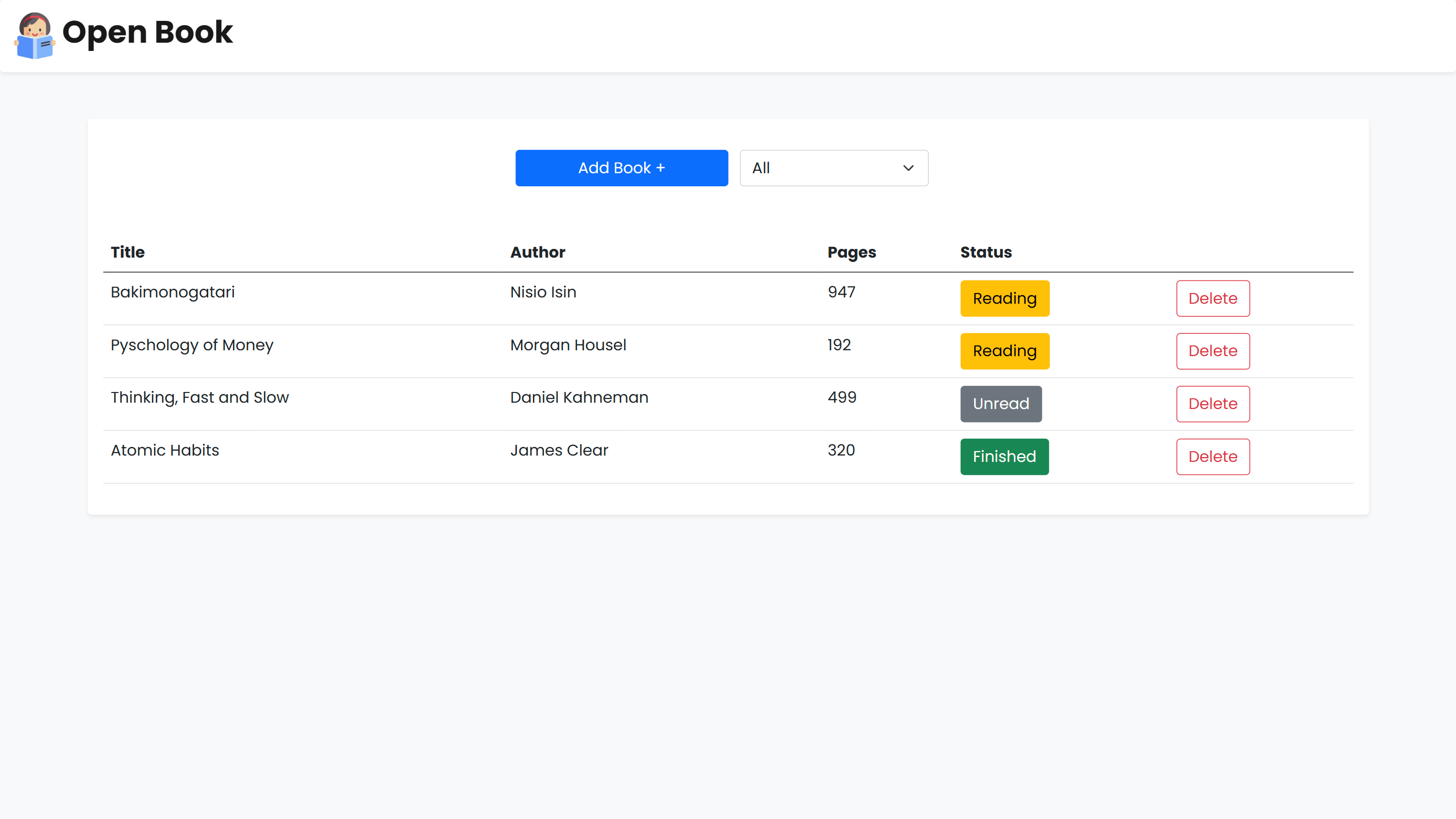Select the Atomic Habits title cell
Viewport: 1456px width, 819px height.
point(165,450)
